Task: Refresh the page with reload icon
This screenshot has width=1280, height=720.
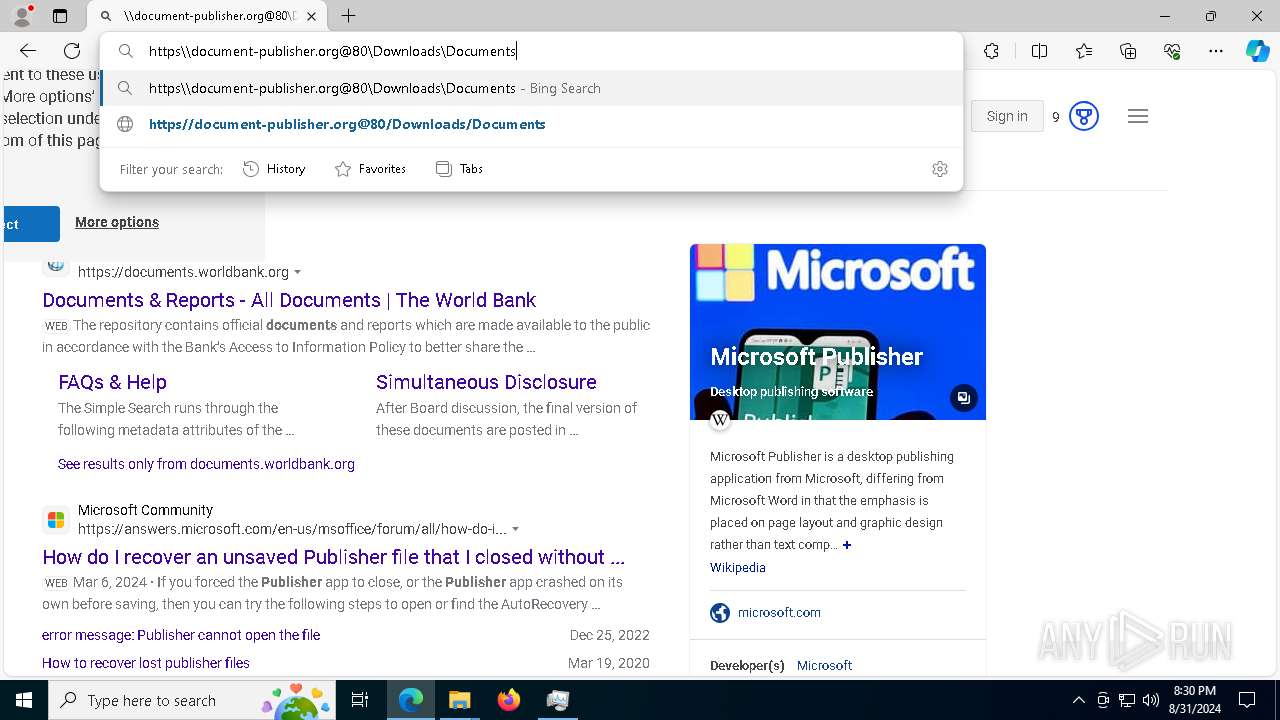Action: coord(72,51)
